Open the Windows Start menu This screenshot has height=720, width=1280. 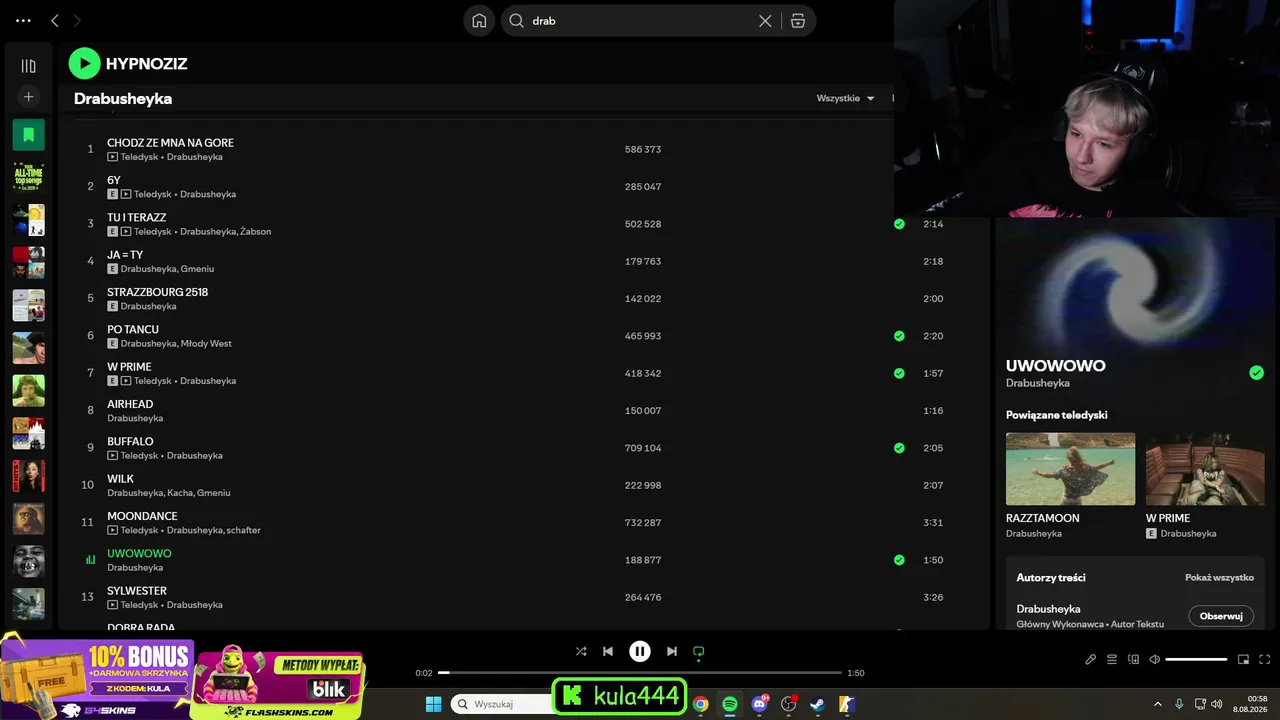tap(434, 704)
